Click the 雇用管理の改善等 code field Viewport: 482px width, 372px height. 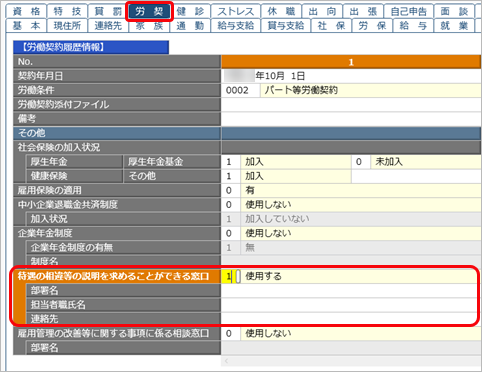pyautogui.click(x=231, y=333)
